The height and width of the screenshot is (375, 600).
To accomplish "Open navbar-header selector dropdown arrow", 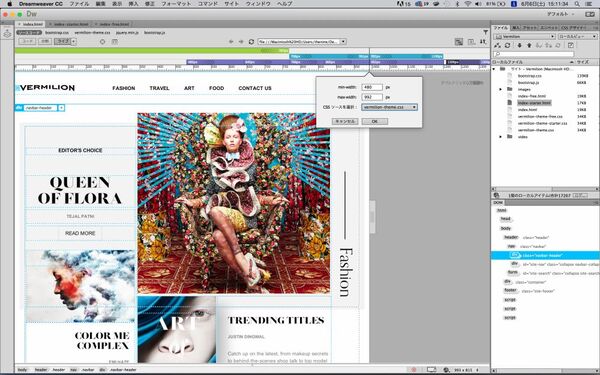I will coord(61,108).
